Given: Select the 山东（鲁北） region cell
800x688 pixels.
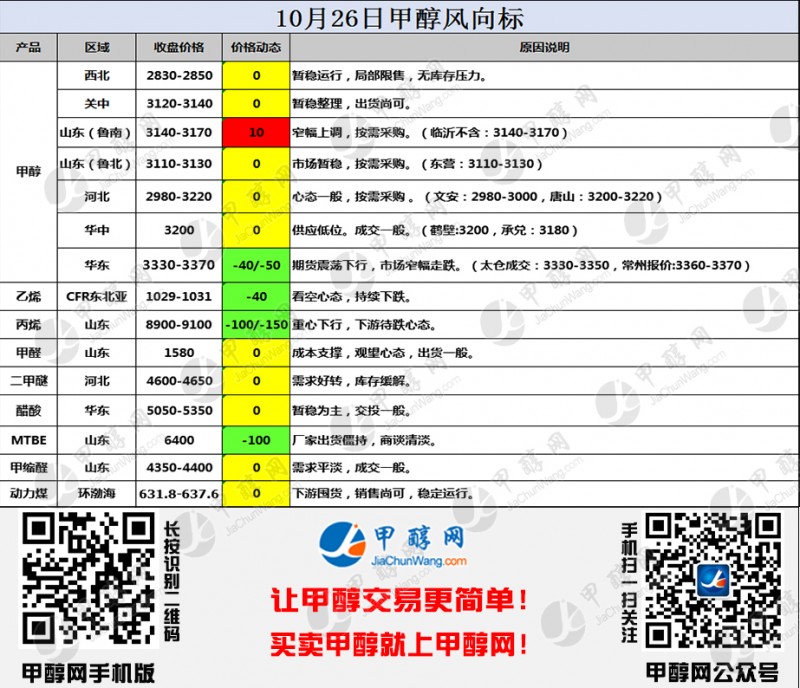Looking at the screenshot, I should coord(97,164).
